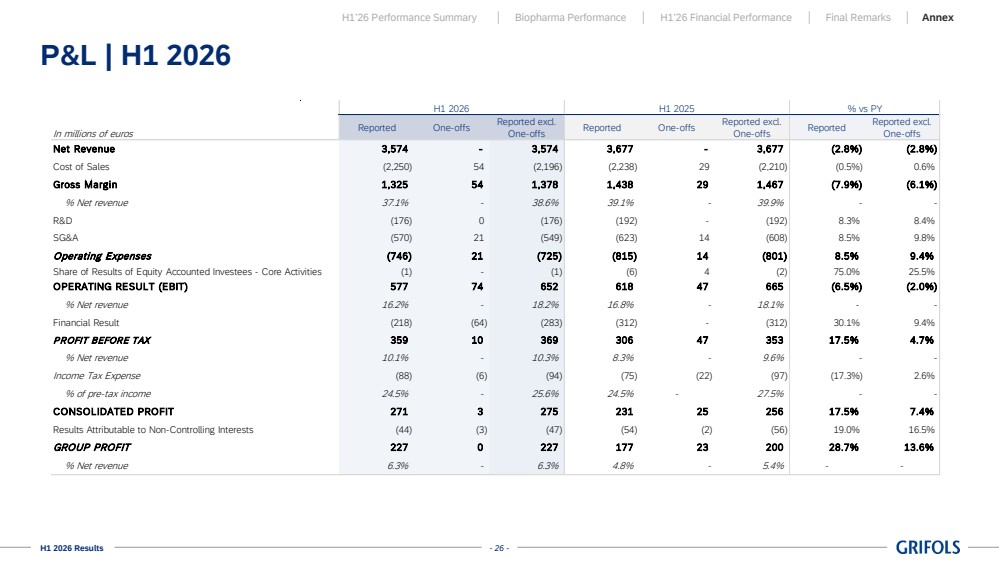Select the Final Remarks navigation item

coord(858,18)
